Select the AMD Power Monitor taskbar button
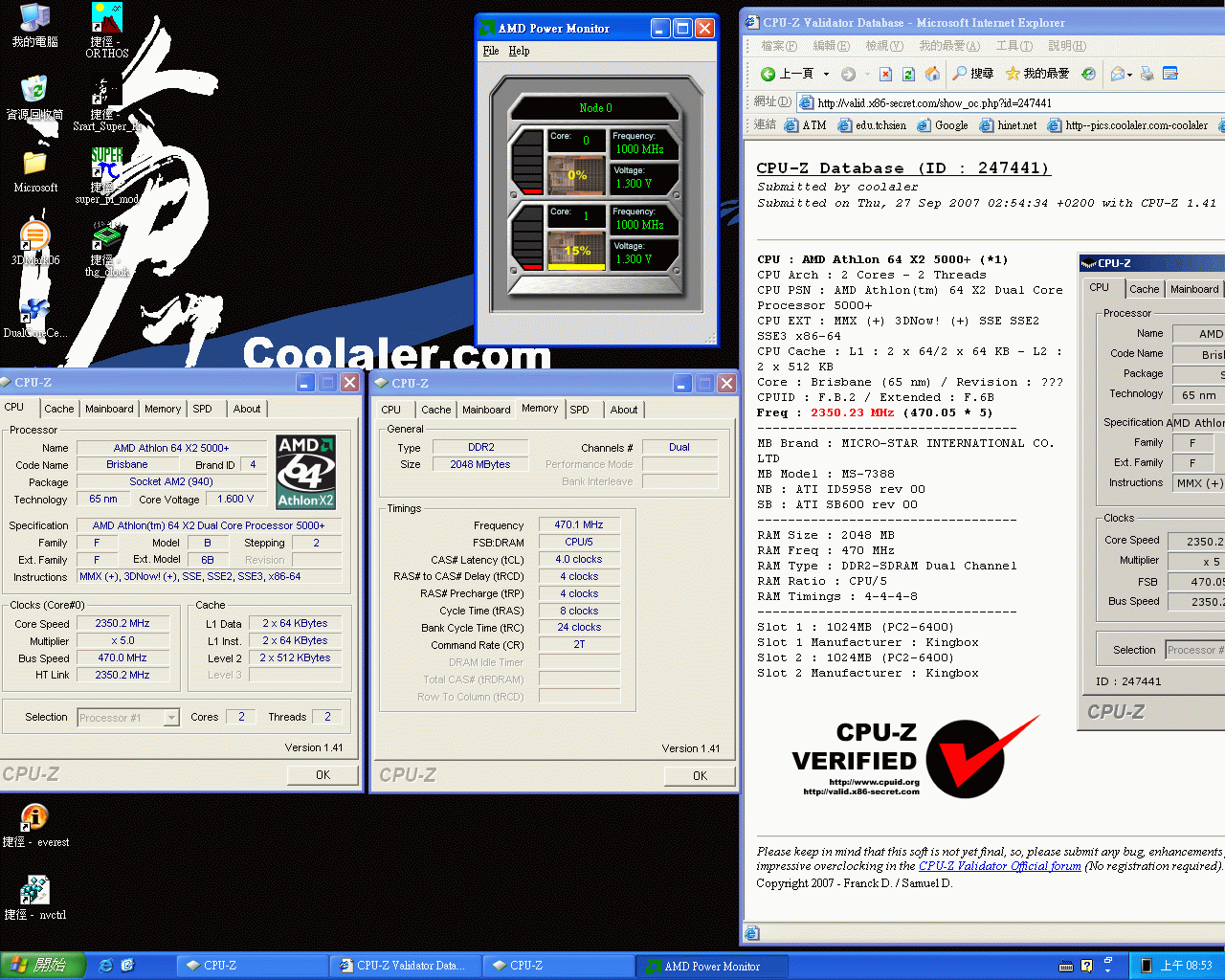The width and height of the screenshot is (1225, 980). click(713, 966)
